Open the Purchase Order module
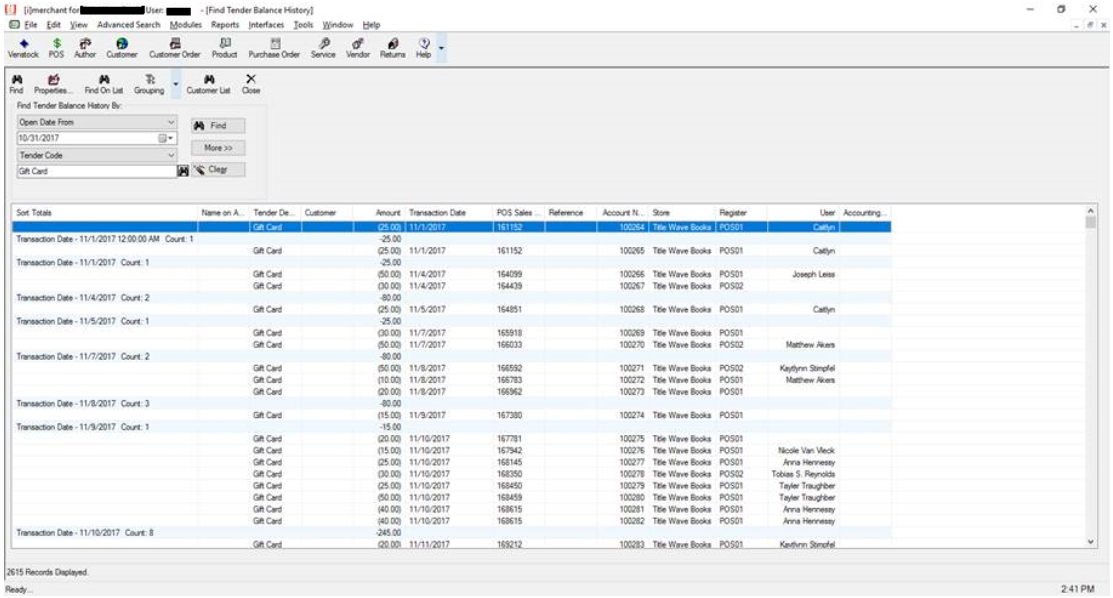This screenshot has height=598, width=1113. point(274,48)
